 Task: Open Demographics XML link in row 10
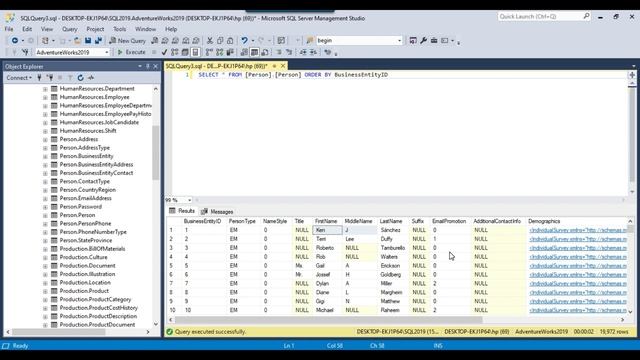point(578,310)
